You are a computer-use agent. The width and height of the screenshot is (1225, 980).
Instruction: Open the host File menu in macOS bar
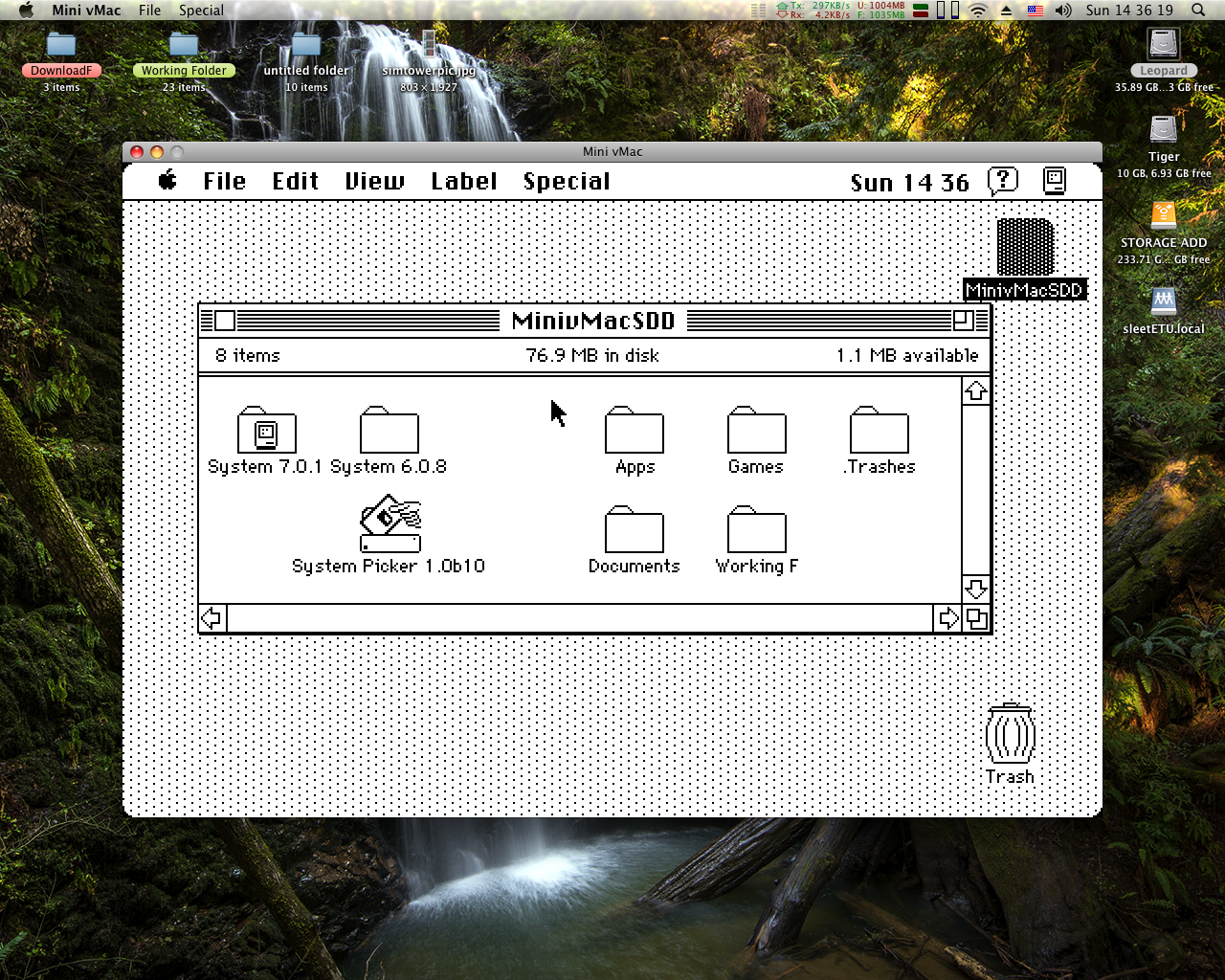tap(149, 11)
